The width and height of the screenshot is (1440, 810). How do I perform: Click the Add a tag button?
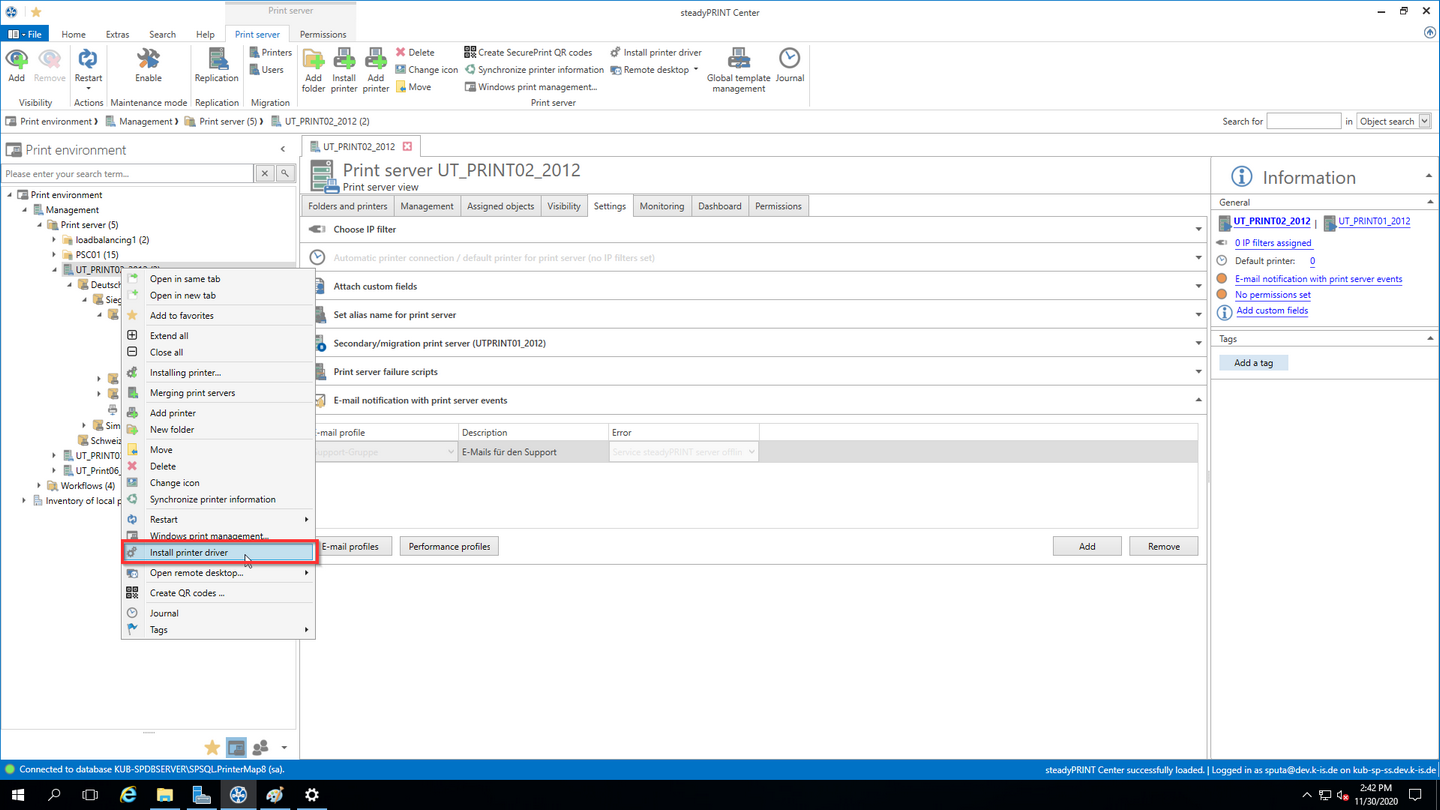point(1253,363)
